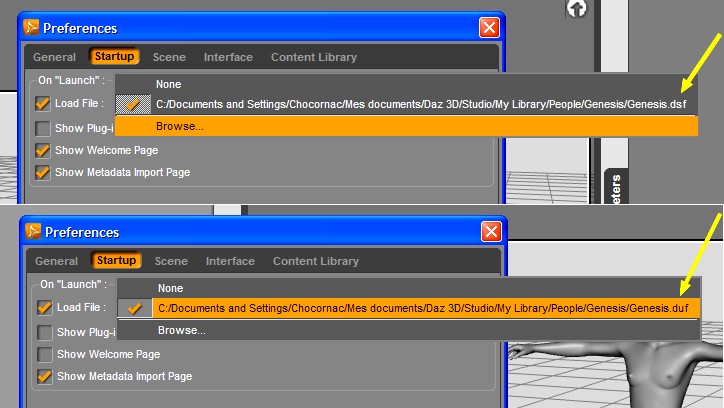Select the Startup tab in the lower Preferences window
This screenshot has height=408, width=724.
116,260
